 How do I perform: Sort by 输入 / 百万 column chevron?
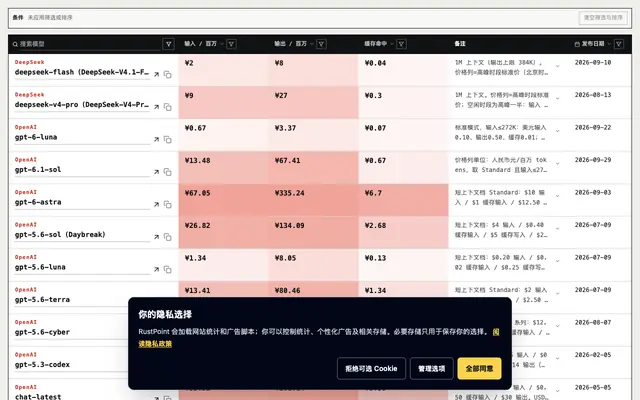222,44
